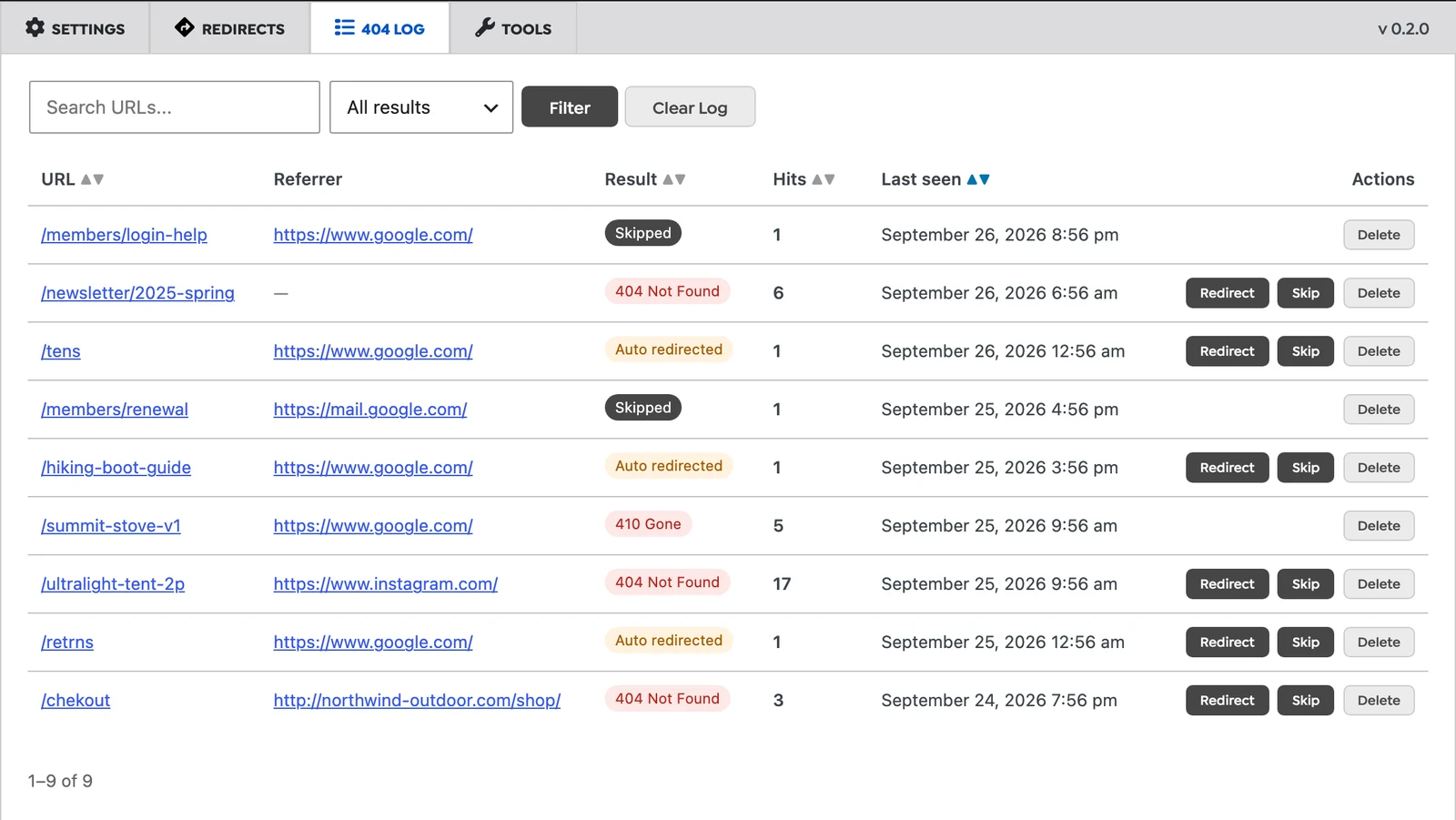Delete the /summit-stove-v1 entry

(1379, 526)
